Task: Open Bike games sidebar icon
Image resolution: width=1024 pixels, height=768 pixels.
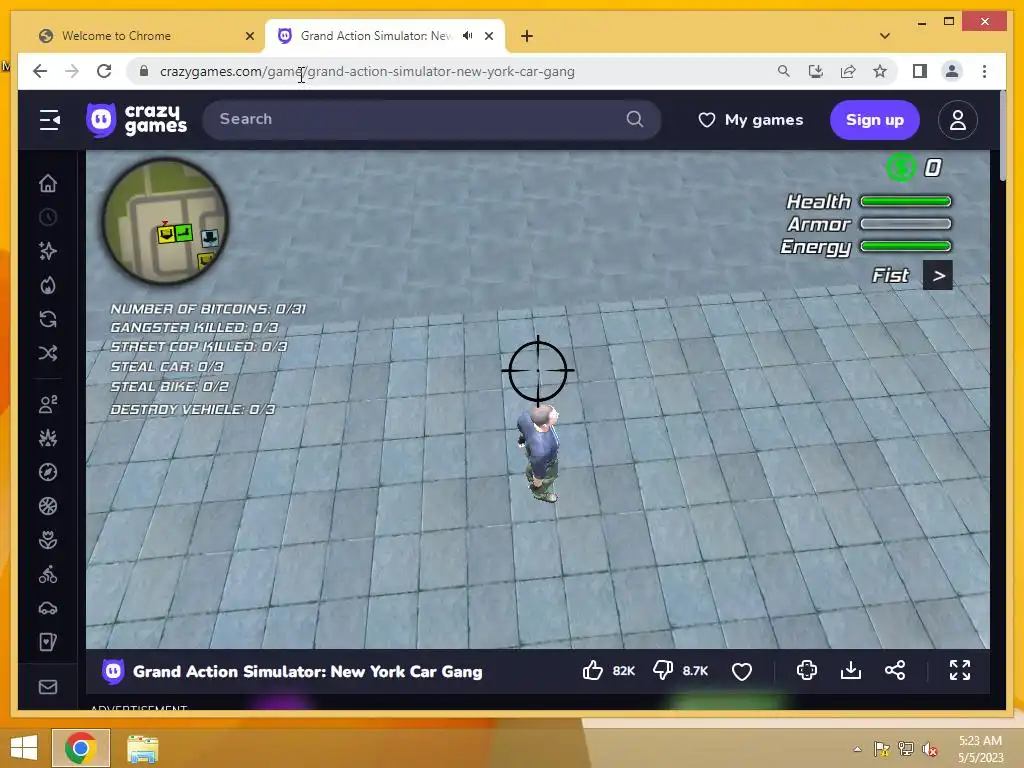Action: coord(48,574)
